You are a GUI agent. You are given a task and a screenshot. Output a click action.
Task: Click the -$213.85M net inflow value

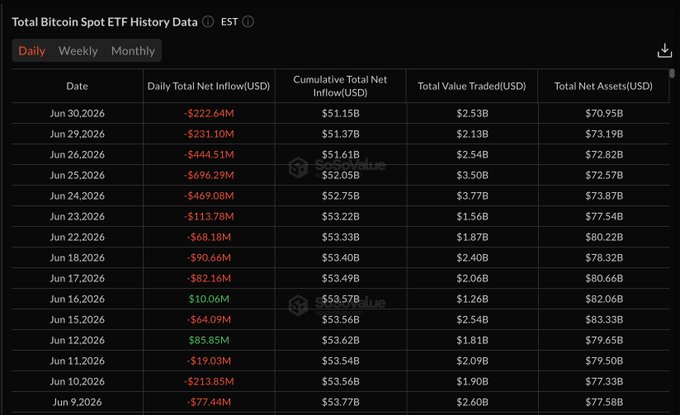point(209,382)
